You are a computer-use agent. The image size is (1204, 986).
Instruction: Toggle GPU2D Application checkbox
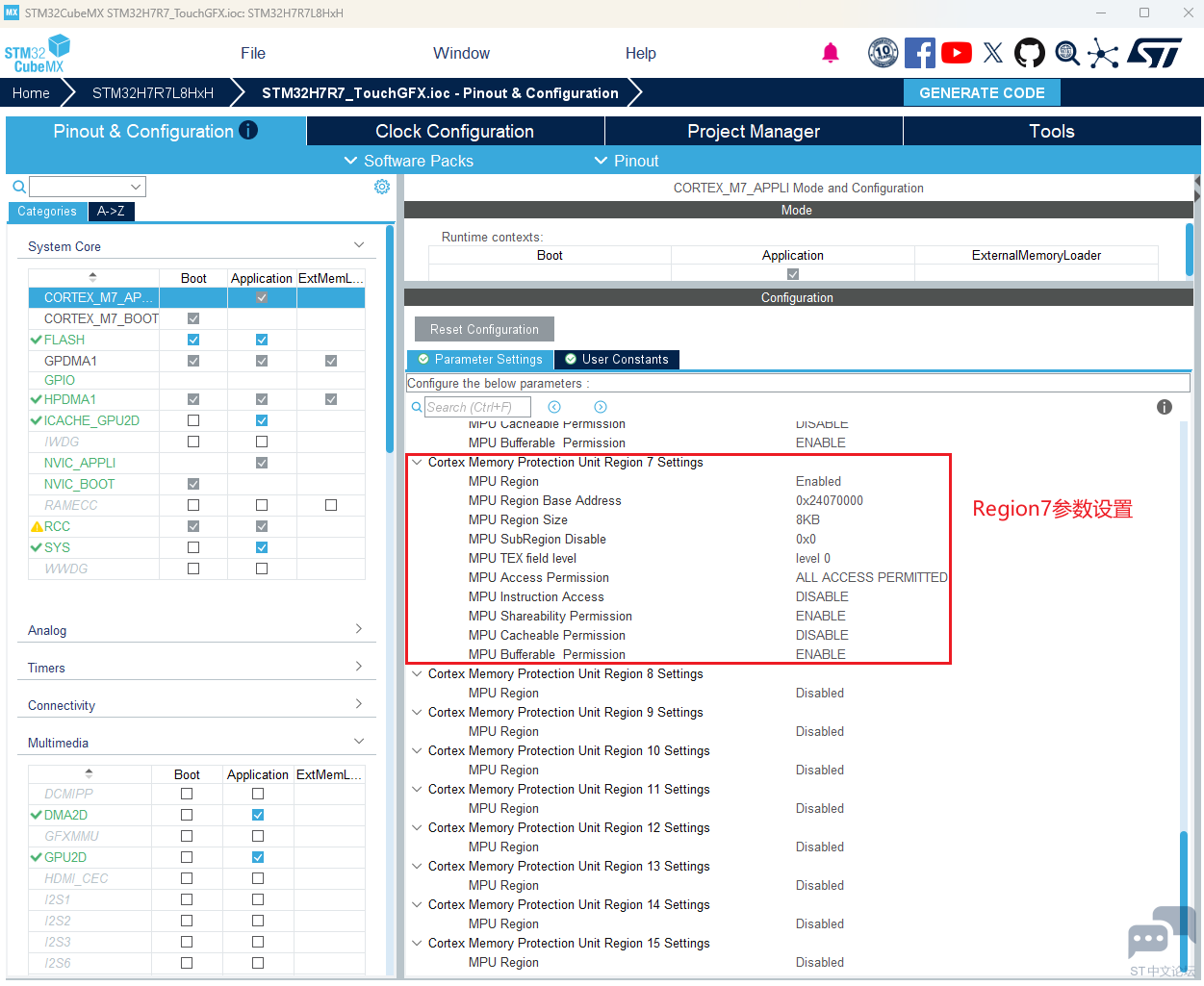tap(258, 857)
